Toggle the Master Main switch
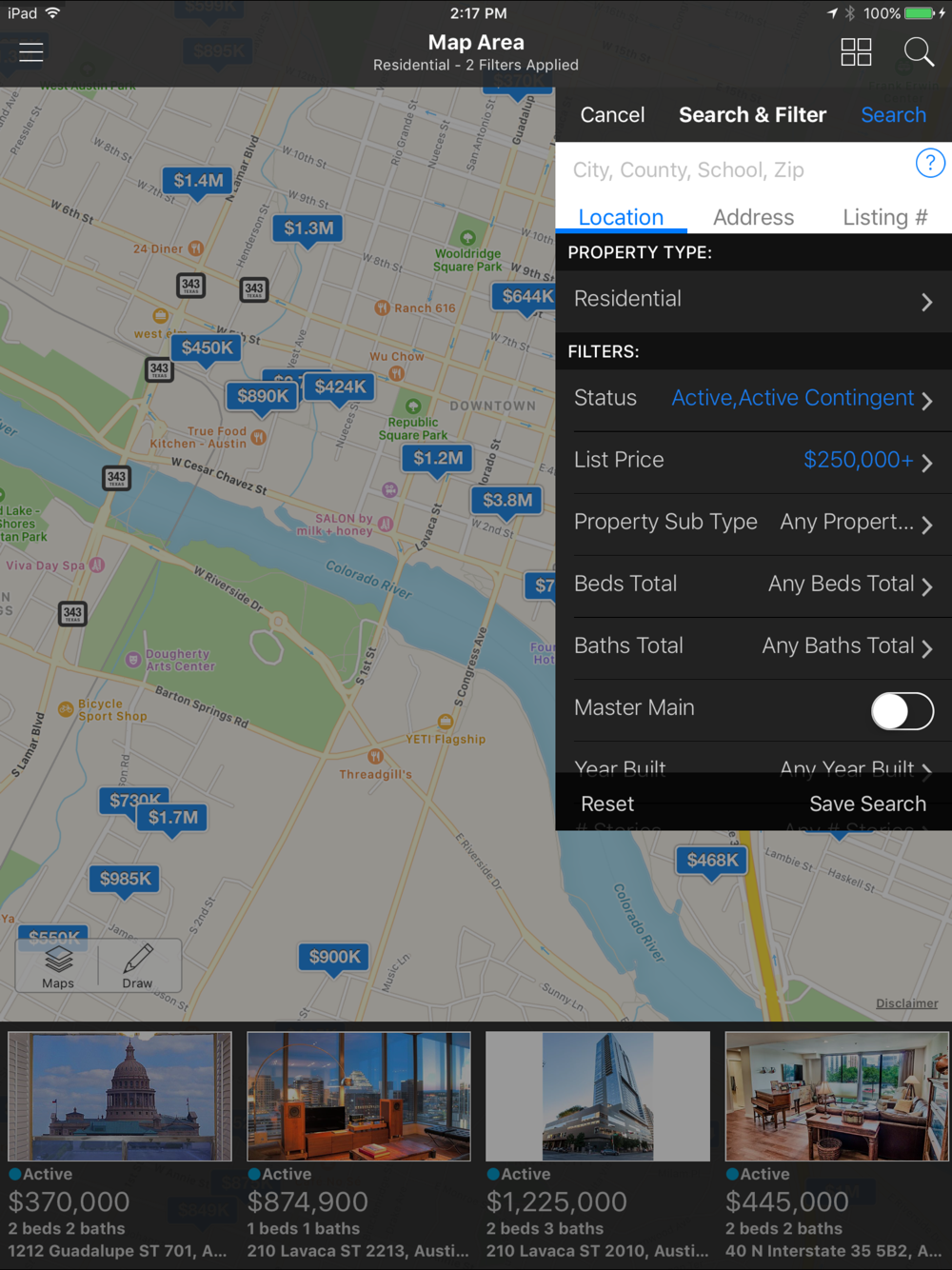 pyautogui.click(x=902, y=710)
